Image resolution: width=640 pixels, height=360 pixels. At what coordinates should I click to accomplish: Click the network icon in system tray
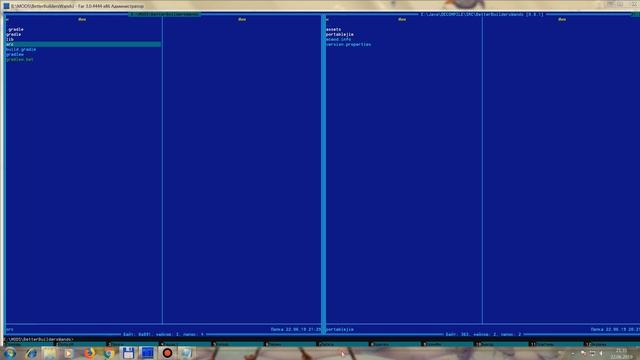coord(592,353)
